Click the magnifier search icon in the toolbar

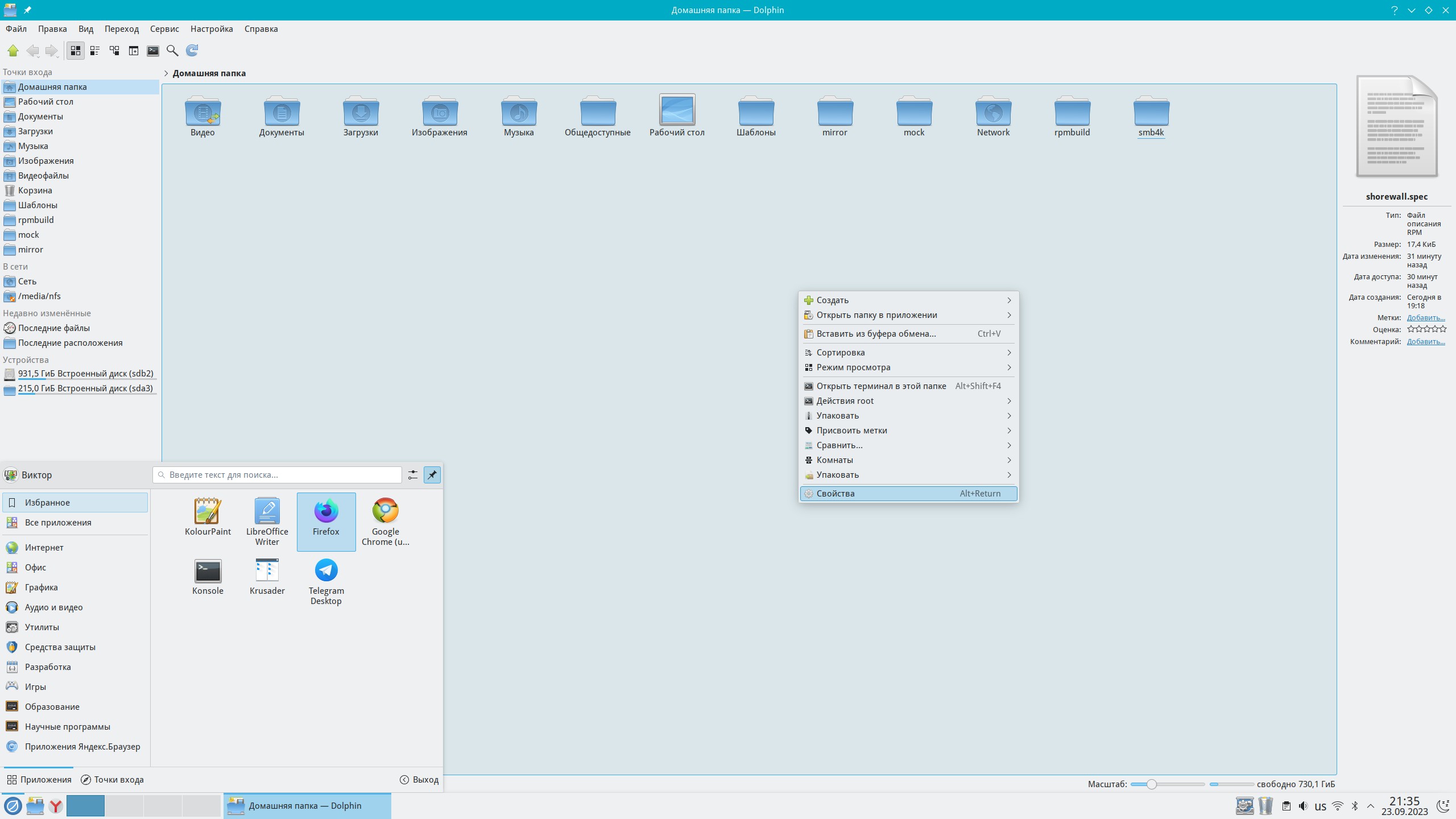(172, 51)
